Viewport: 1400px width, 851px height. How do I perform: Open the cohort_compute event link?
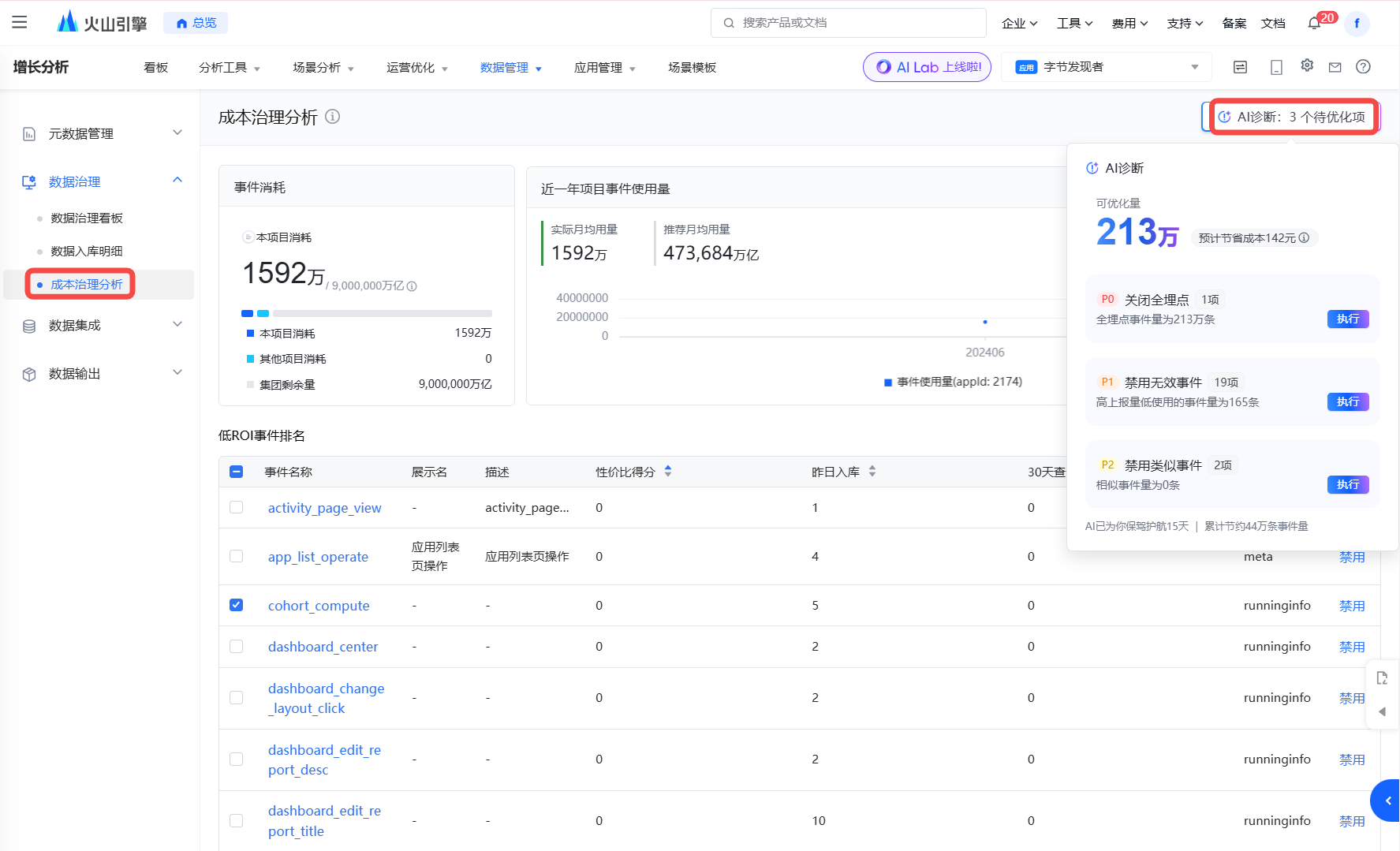pyautogui.click(x=319, y=606)
